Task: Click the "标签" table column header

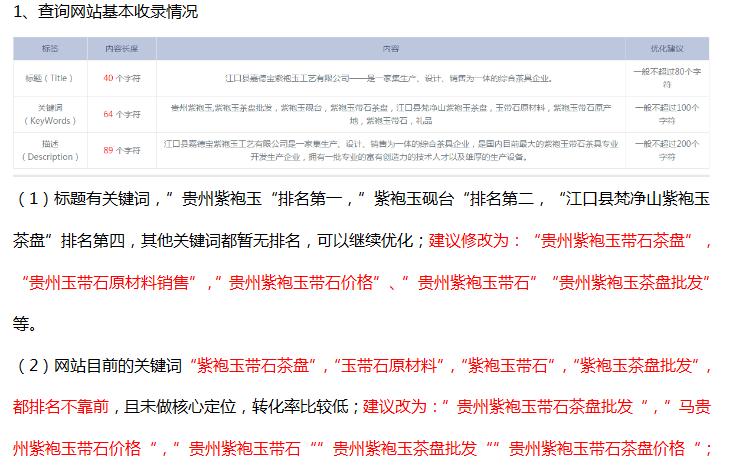Action: click(x=49, y=48)
